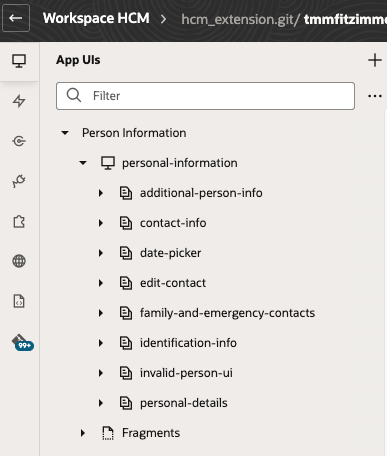Open the edit-contact page
Screen dimensions: 387x456
(x=173, y=283)
